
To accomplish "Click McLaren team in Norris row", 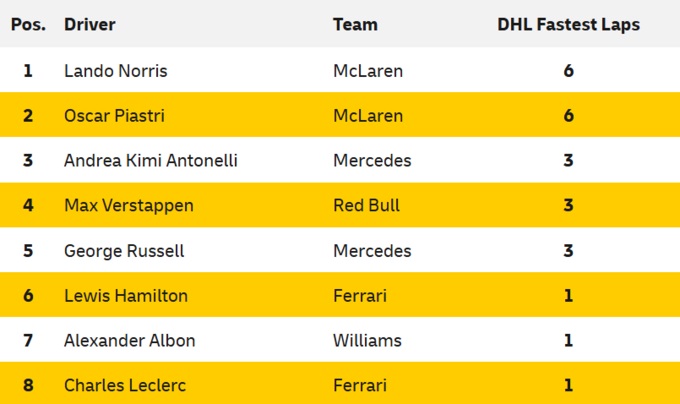I will tap(366, 71).
